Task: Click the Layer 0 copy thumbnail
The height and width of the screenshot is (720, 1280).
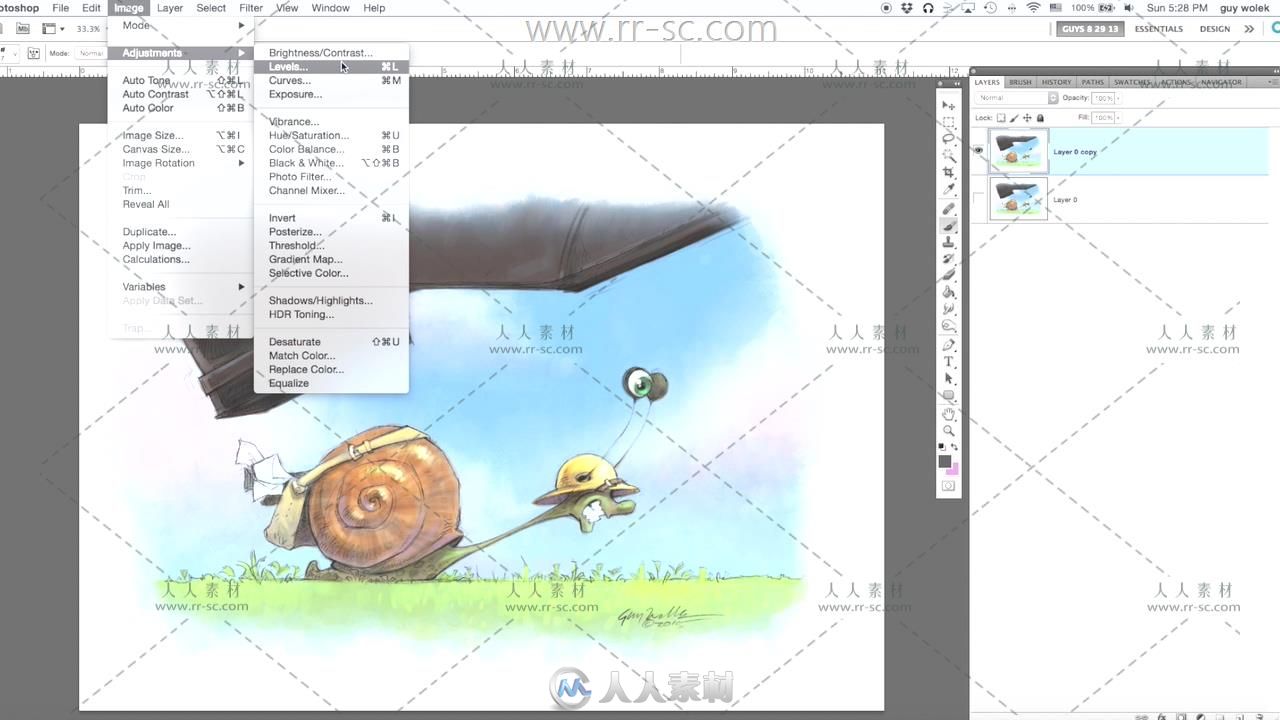Action: tap(1018, 151)
